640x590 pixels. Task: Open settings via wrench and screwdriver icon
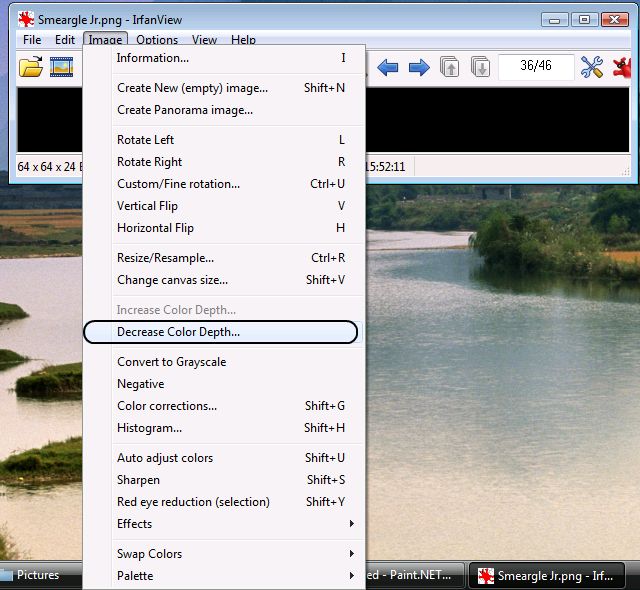(x=592, y=67)
